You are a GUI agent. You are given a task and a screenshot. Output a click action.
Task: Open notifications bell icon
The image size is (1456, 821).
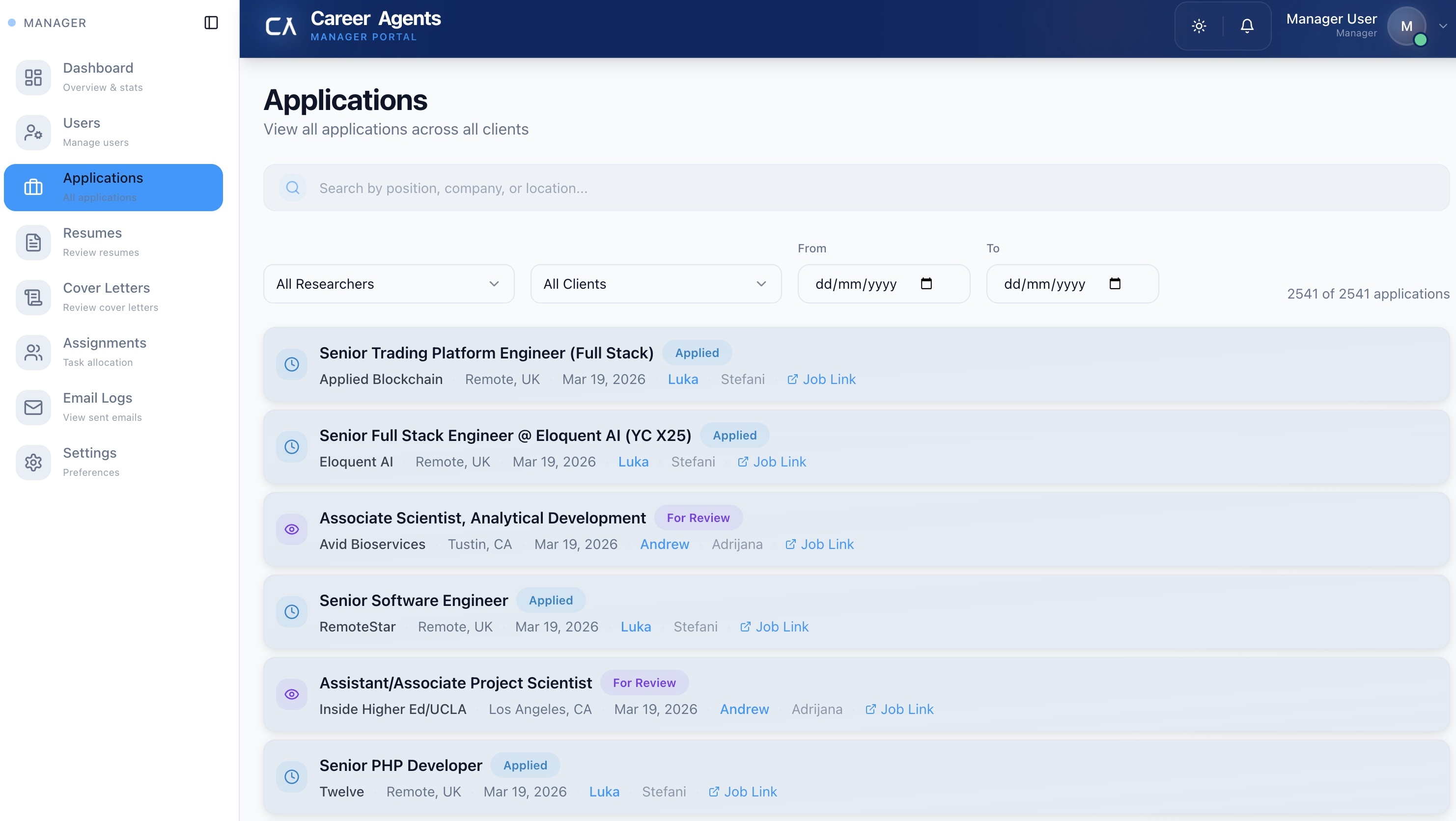click(1247, 26)
